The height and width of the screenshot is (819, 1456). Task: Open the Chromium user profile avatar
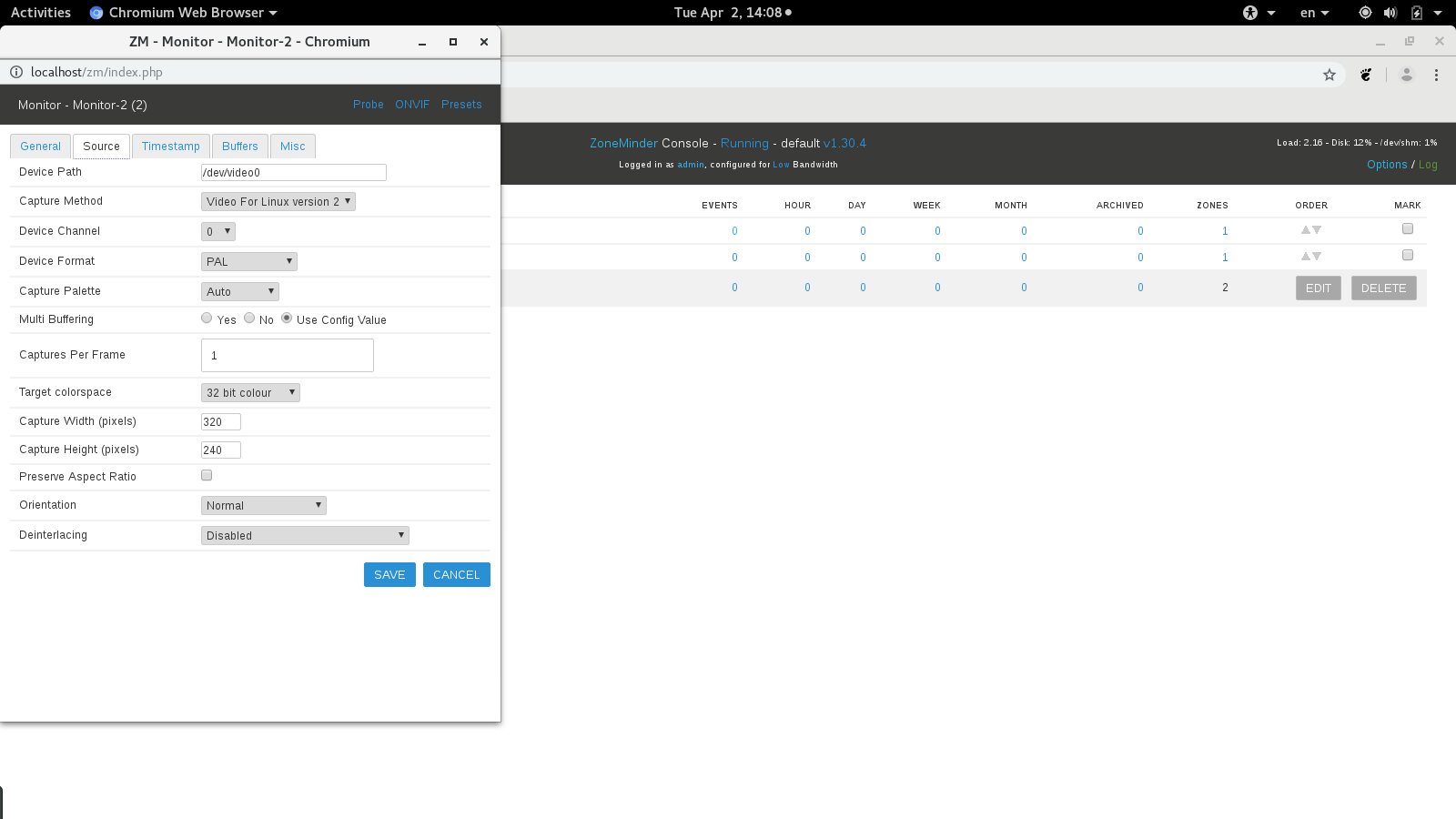click(x=1407, y=75)
